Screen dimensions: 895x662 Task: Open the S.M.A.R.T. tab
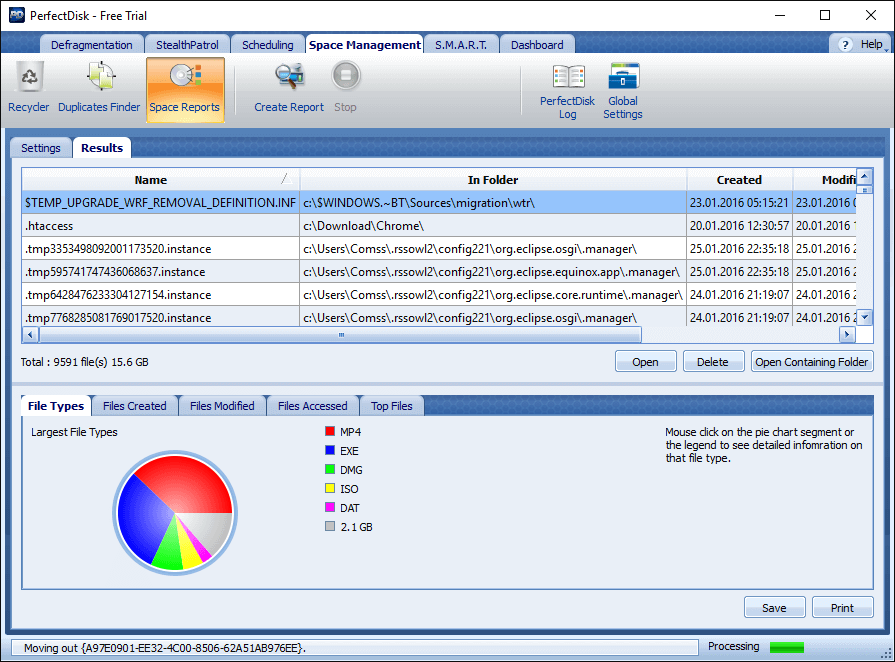(x=461, y=45)
